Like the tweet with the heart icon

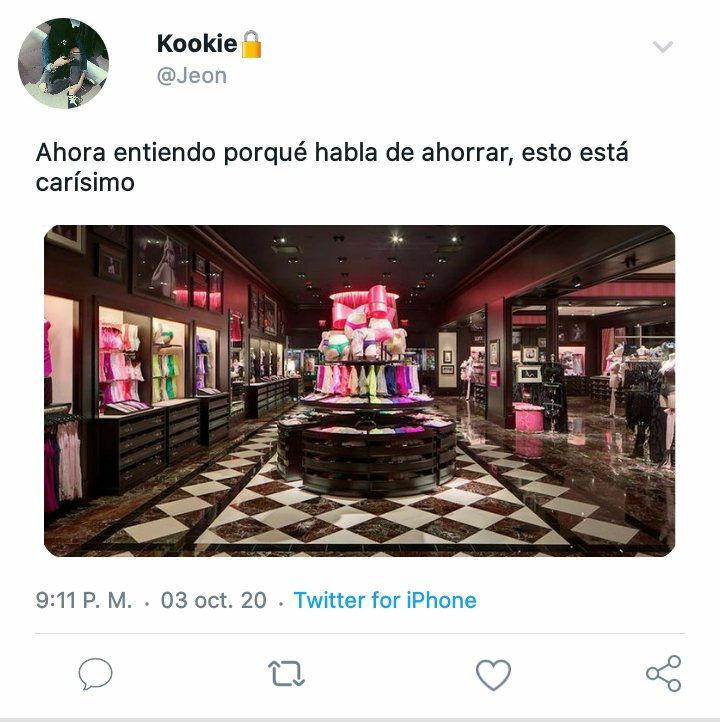click(x=493, y=675)
